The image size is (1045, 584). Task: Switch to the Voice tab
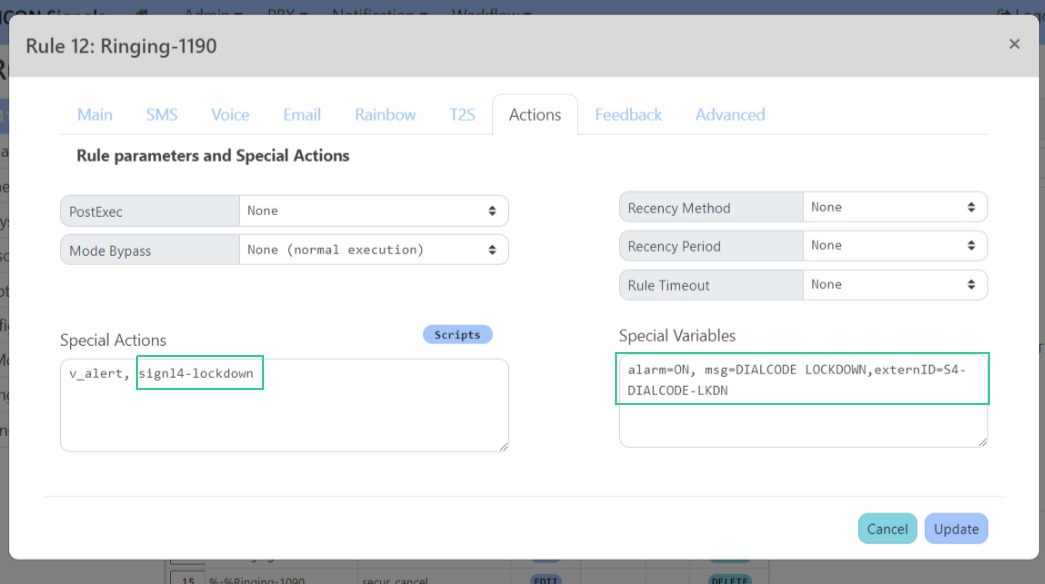229,114
